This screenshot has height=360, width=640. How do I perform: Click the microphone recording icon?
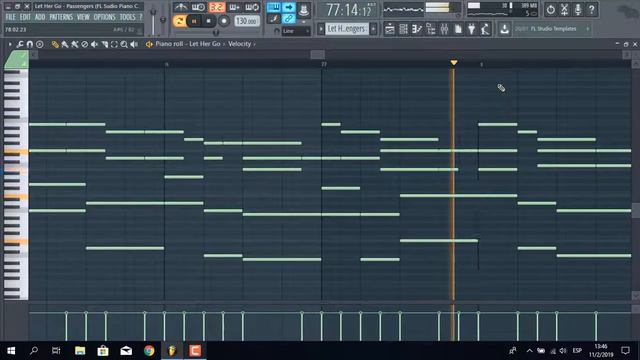click(x=578, y=9)
